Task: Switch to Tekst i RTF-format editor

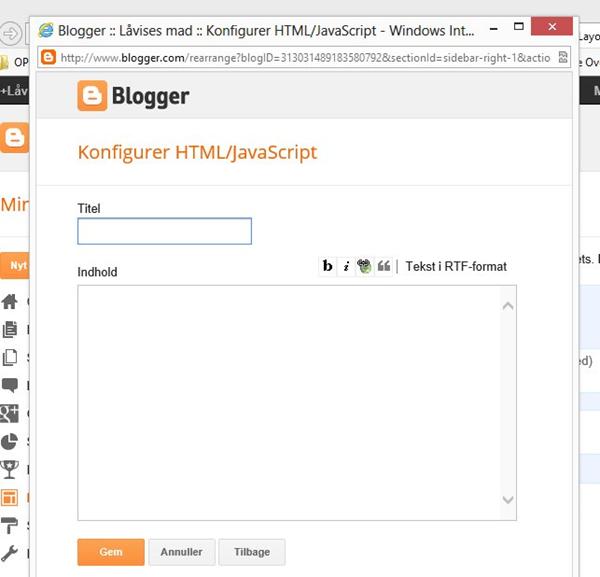Action: tap(456, 266)
